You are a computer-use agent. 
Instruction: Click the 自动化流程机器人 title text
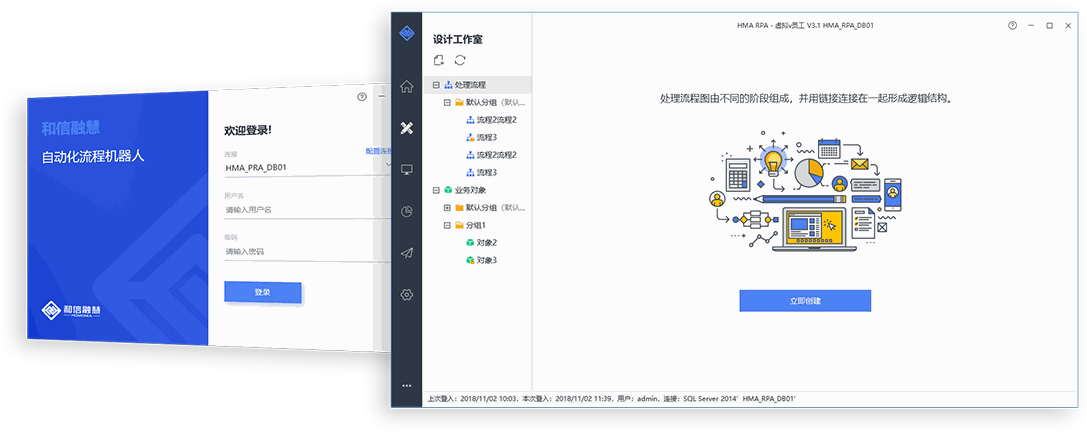tap(93, 157)
